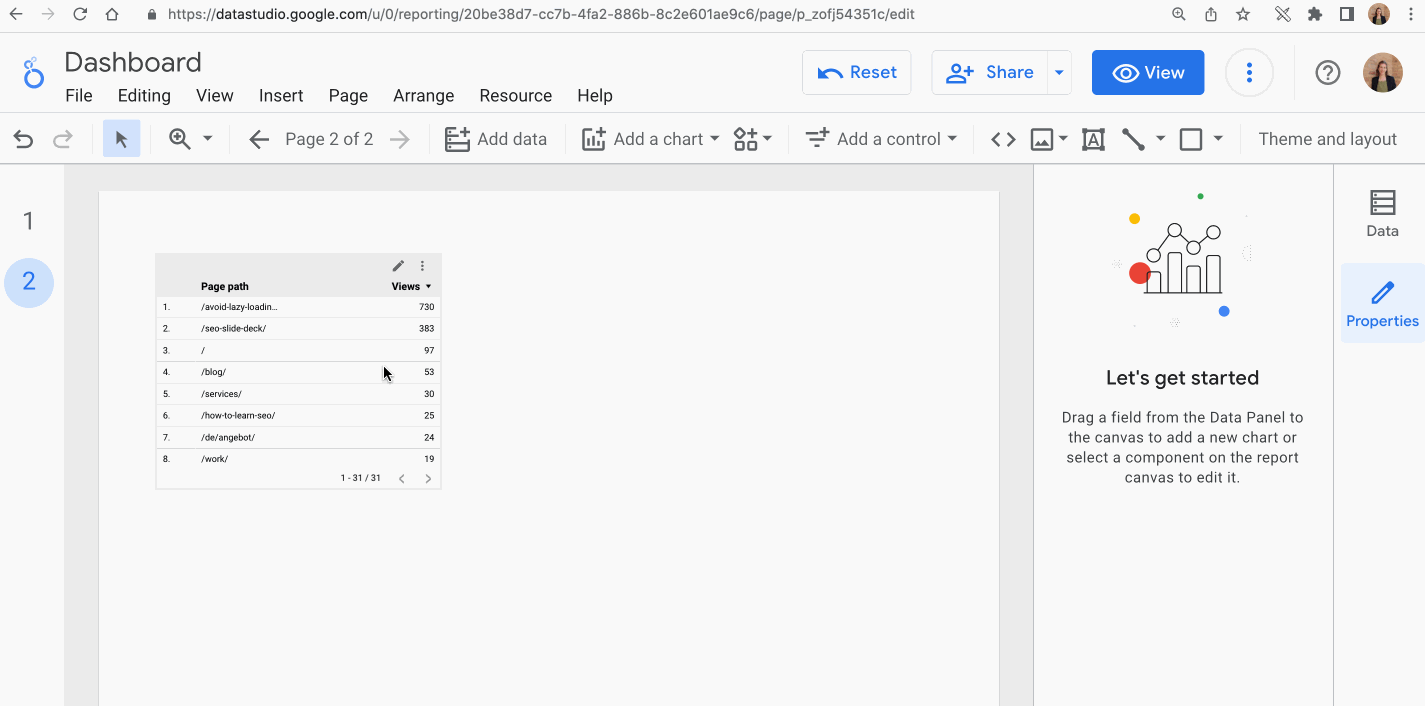
Task: Open the Insert menu
Action: 280,95
